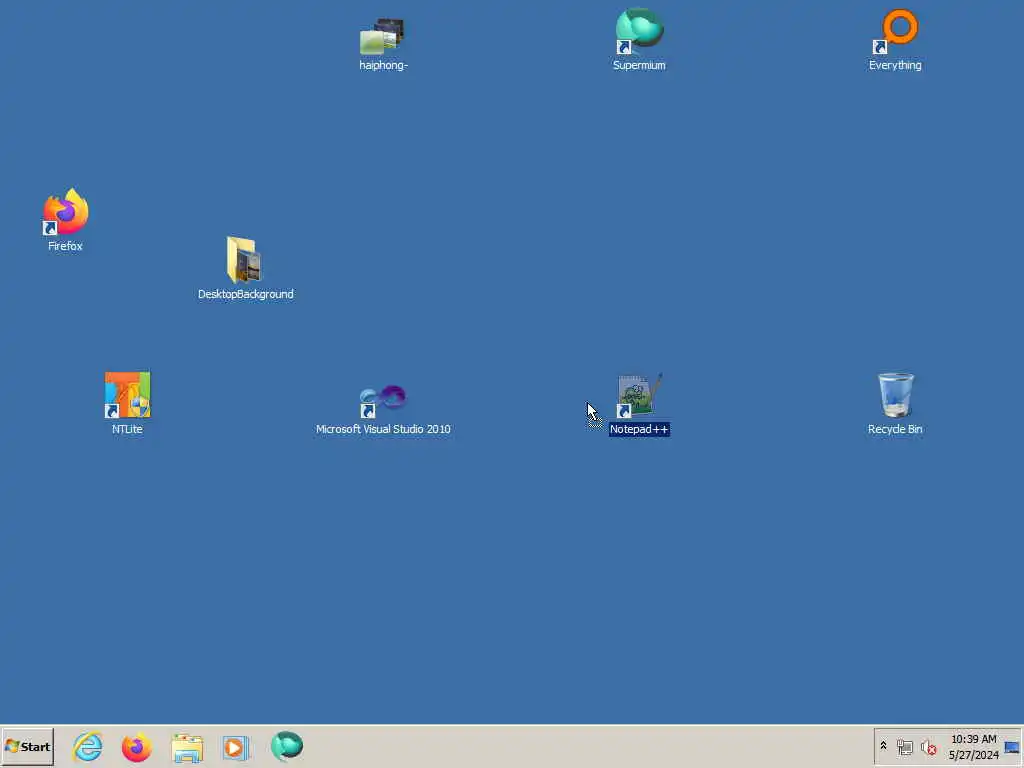Show hidden system tray icons
1024x768 pixels.
884,746
